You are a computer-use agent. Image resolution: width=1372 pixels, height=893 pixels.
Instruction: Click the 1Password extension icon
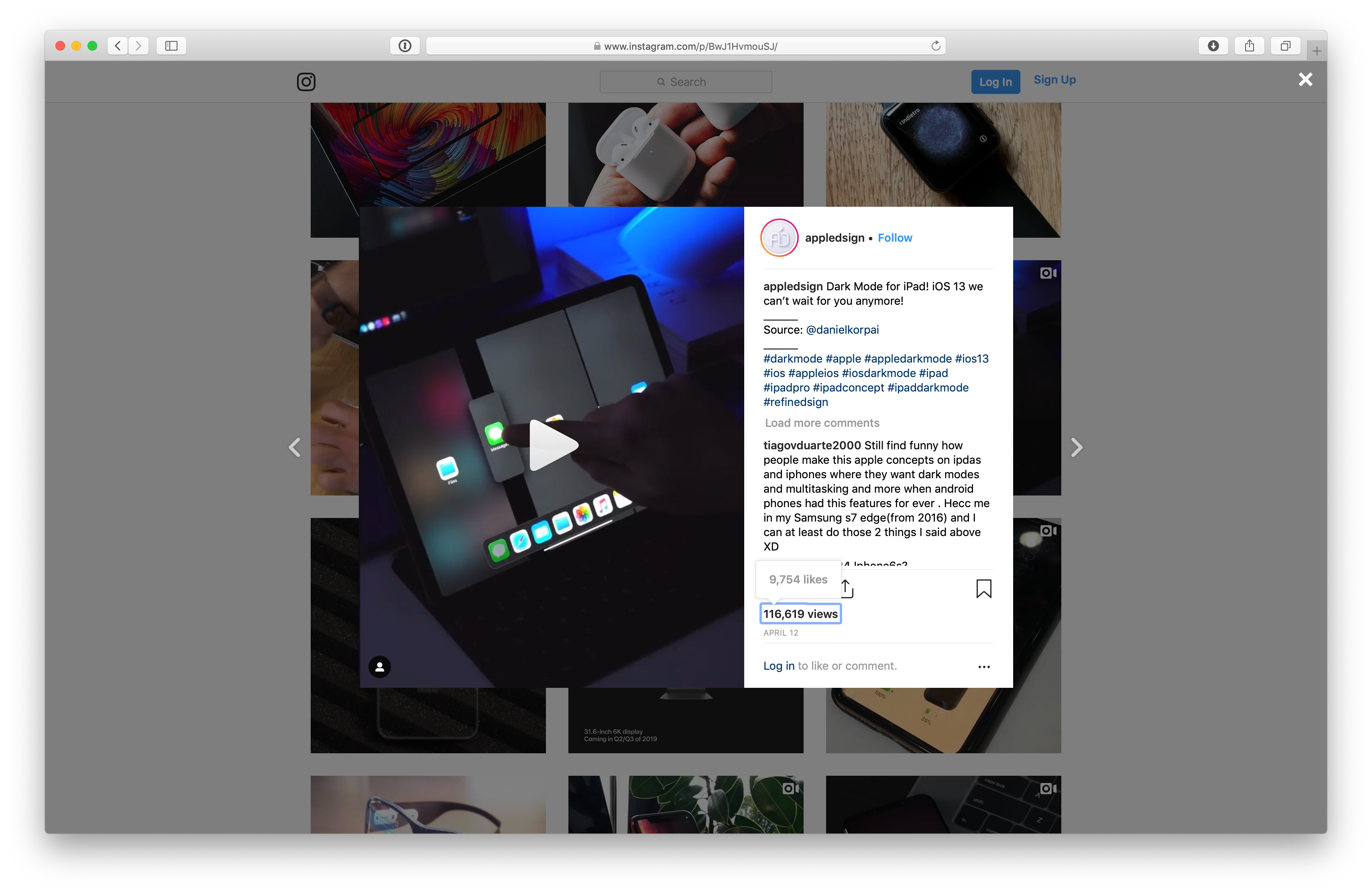[x=405, y=45]
